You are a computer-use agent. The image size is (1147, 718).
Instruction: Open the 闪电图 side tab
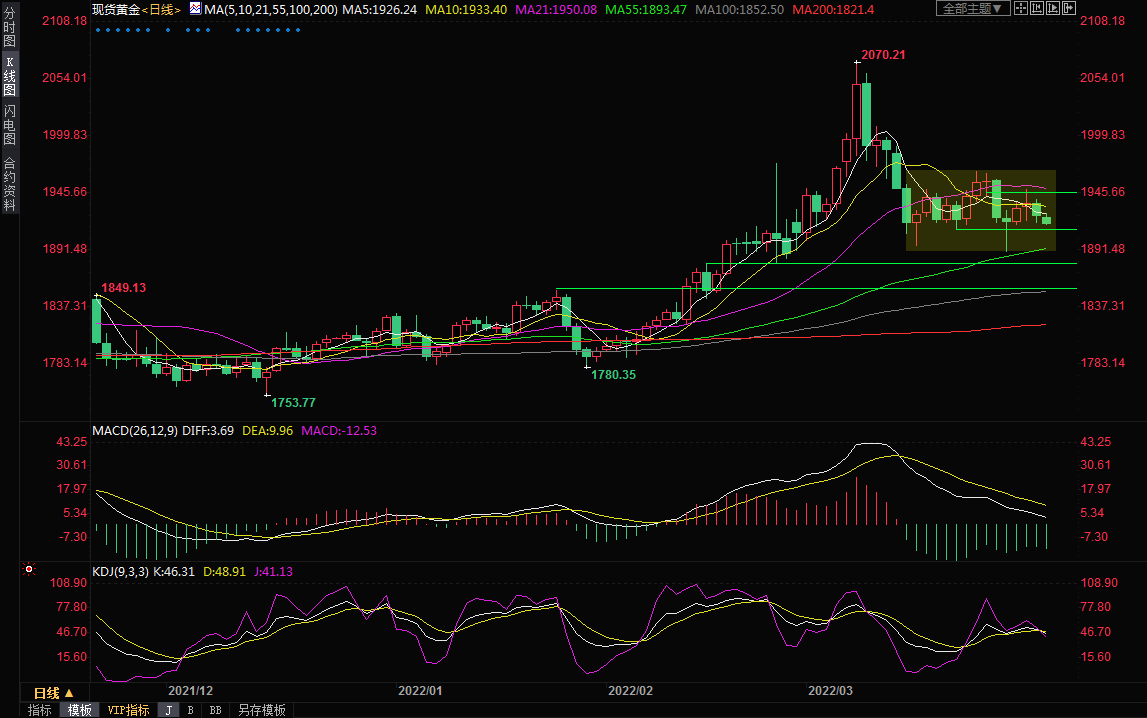[x=9, y=125]
